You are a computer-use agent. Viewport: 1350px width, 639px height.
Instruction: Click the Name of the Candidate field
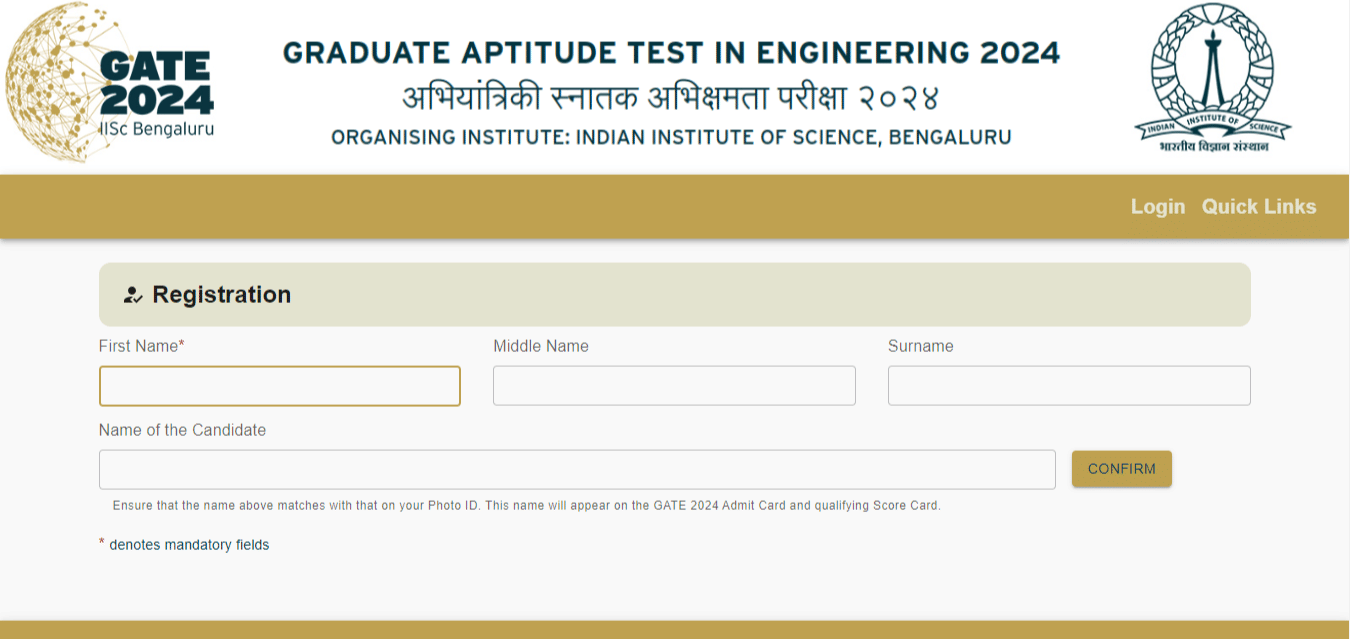click(x=577, y=468)
